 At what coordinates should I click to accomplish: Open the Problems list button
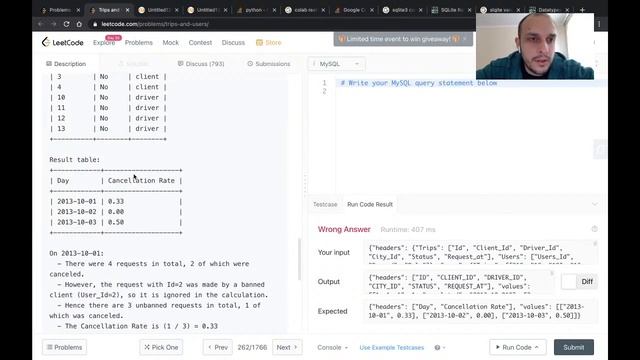(x=64, y=347)
